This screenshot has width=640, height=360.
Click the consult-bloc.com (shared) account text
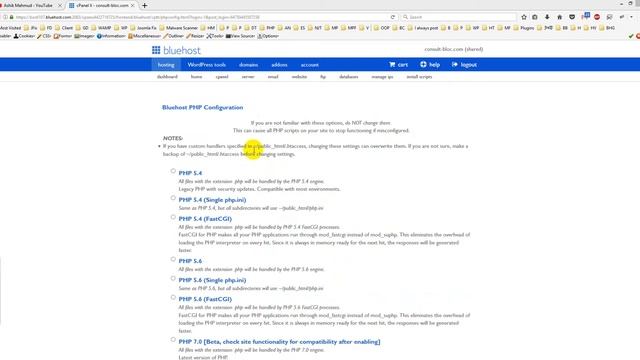coord(453,49)
